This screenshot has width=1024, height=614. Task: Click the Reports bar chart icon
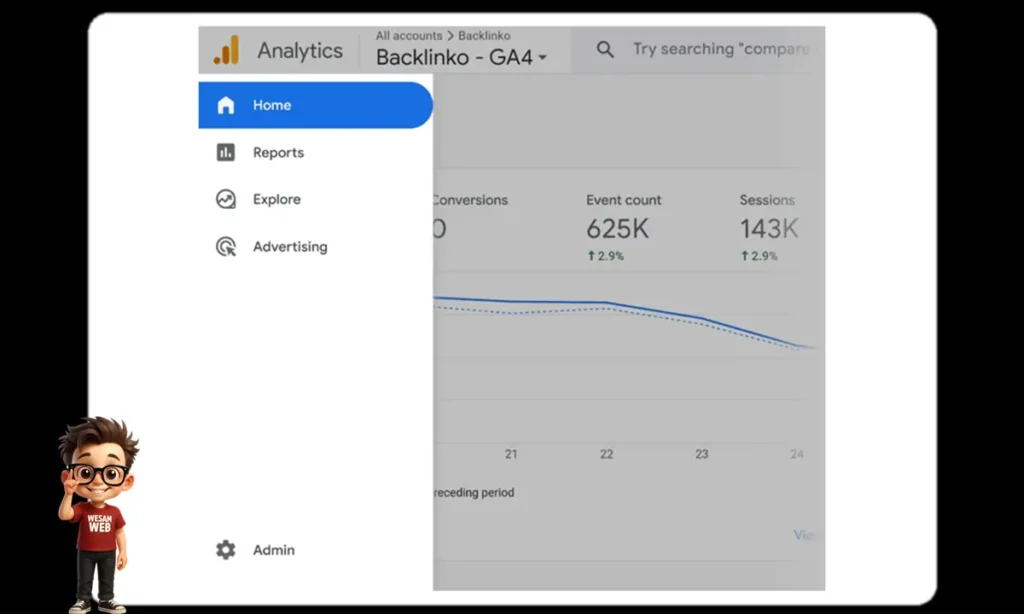(226, 152)
